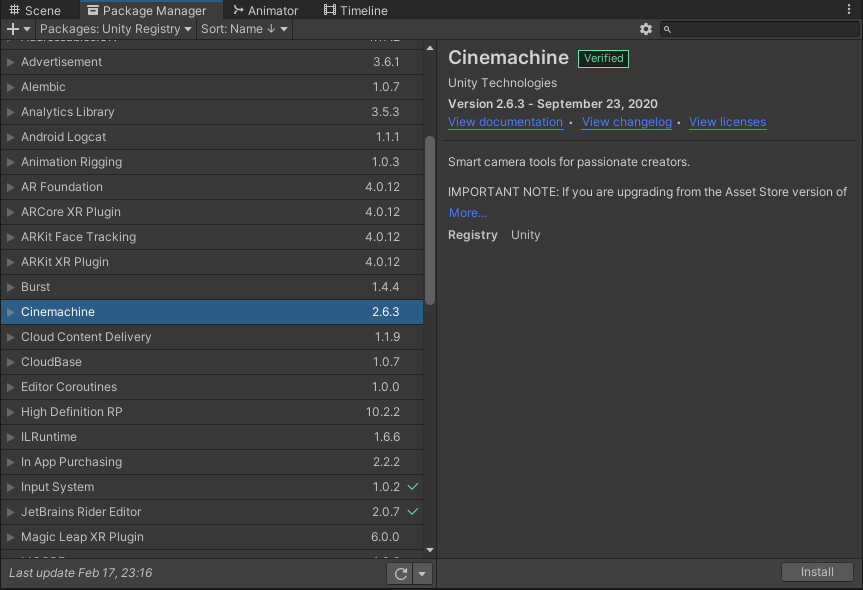The height and width of the screenshot is (590, 863).
Task: Click the refresh package list icon
Action: (401, 573)
